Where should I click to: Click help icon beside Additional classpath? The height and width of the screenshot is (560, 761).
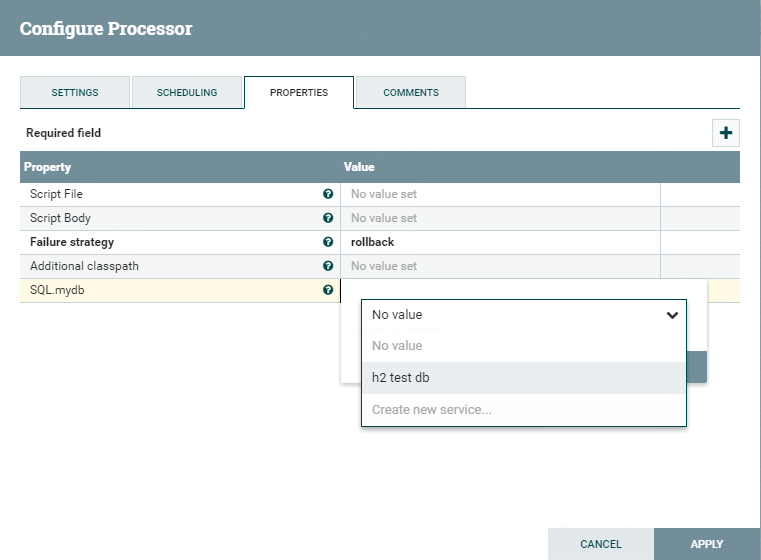tap(328, 266)
